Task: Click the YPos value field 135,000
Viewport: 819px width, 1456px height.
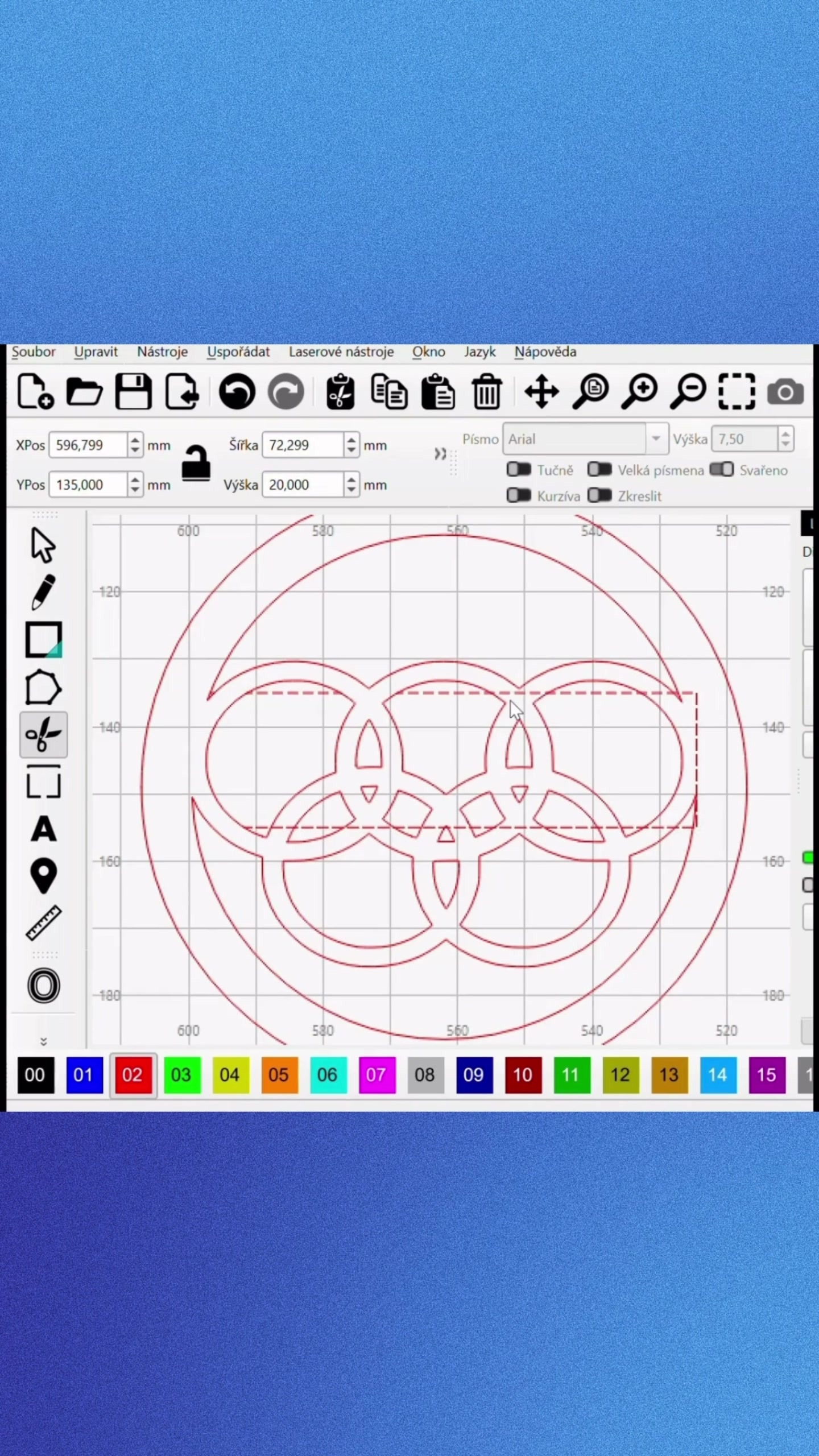Action: [89, 485]
